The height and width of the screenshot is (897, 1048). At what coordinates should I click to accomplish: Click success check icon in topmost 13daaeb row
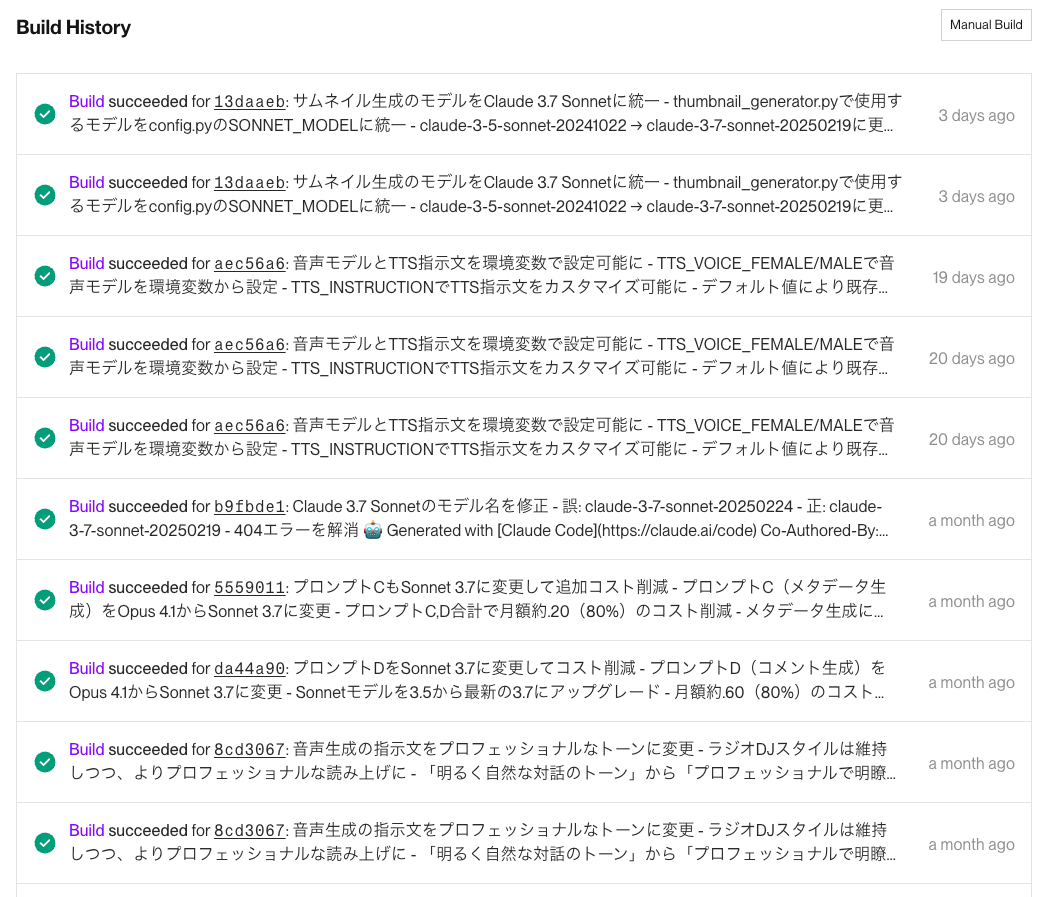[45, 114]
